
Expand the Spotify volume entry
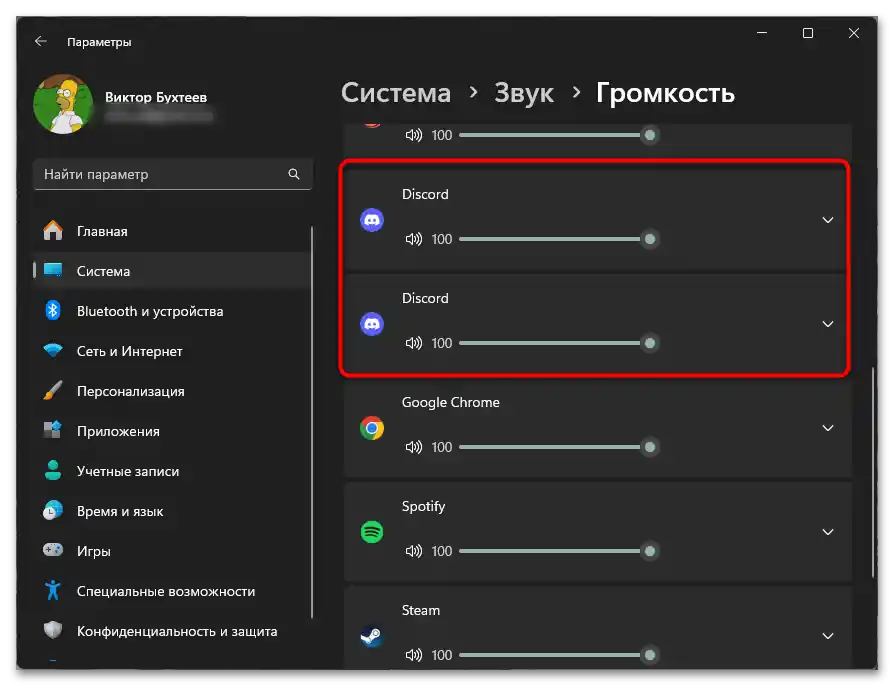(x=828, y=532)
